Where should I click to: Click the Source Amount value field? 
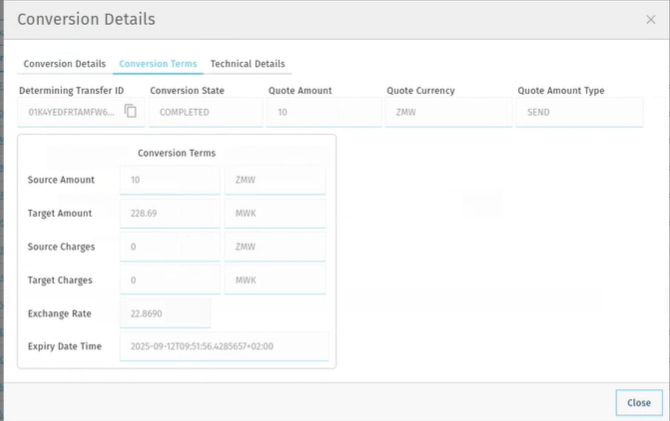coord(169,180)
